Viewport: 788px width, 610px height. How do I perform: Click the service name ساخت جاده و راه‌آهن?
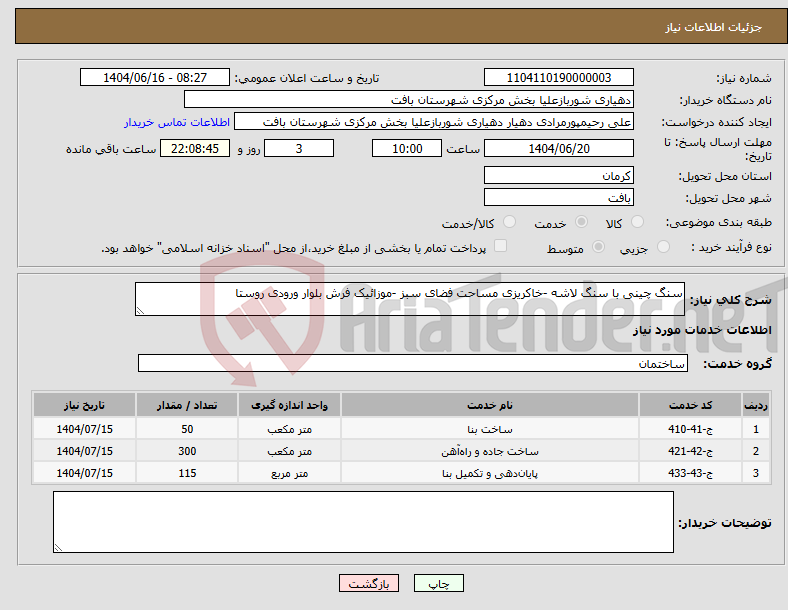tap(489, 451)
